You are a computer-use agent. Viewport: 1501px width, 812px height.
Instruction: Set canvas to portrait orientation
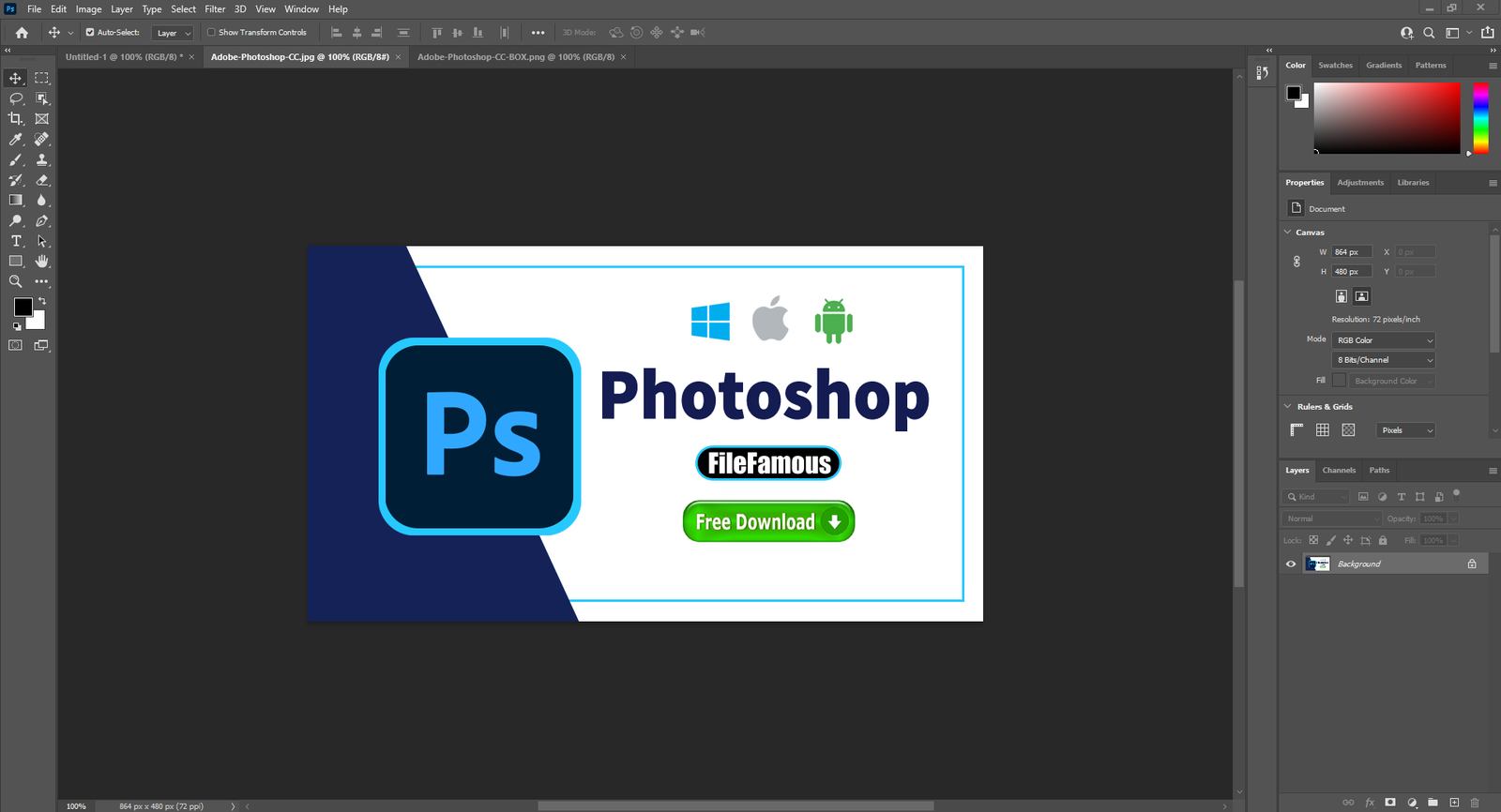click(x=1342, y=296)
